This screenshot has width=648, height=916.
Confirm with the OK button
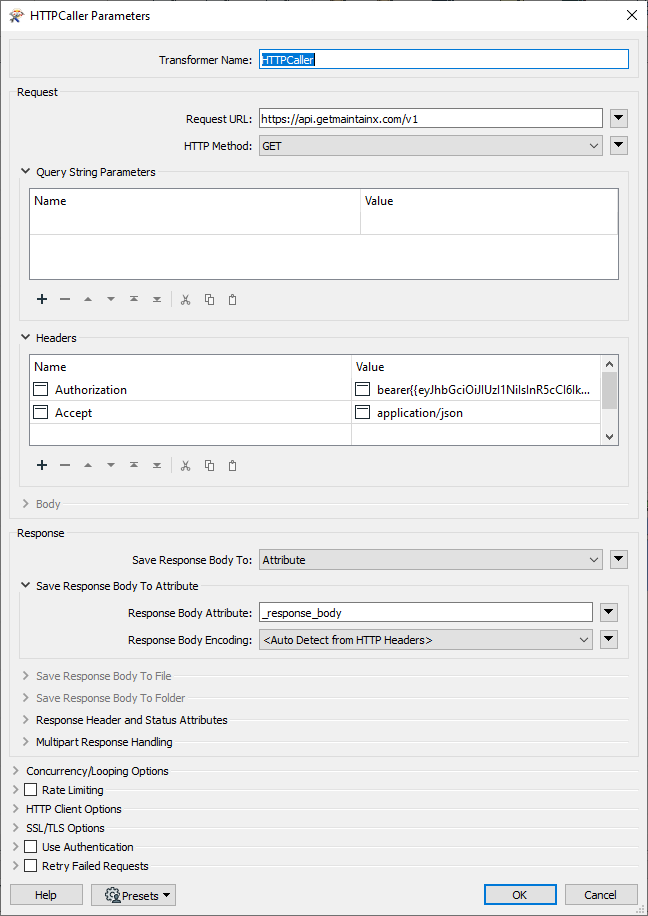tap(520, 895)
